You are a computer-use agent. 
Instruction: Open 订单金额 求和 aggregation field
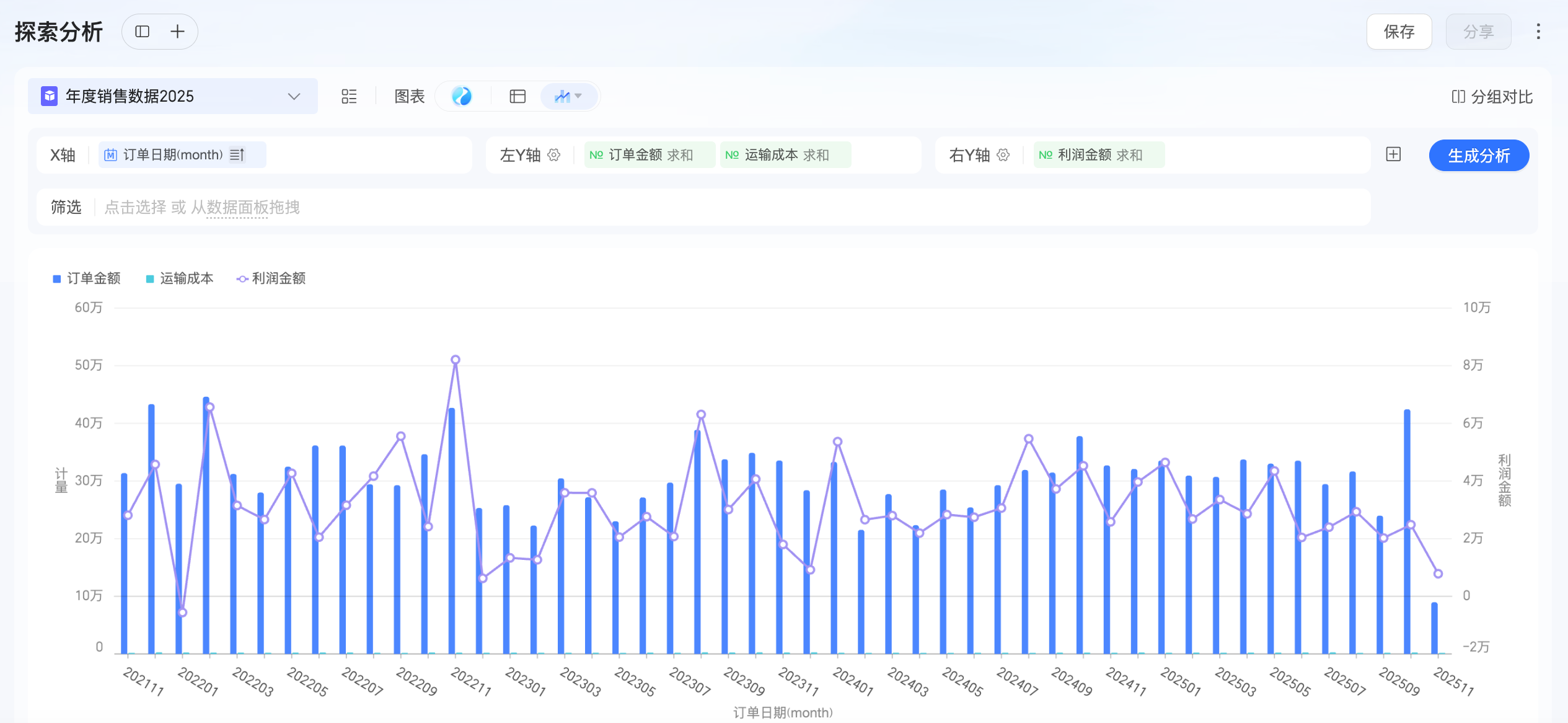click(x=650, y=155)
